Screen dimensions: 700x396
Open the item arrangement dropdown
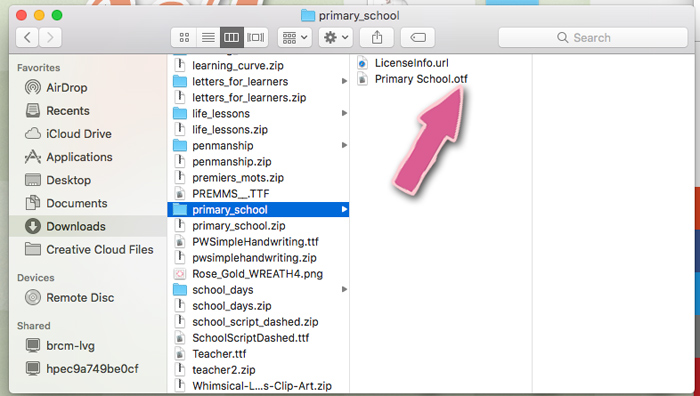click(x=295, y=38)
